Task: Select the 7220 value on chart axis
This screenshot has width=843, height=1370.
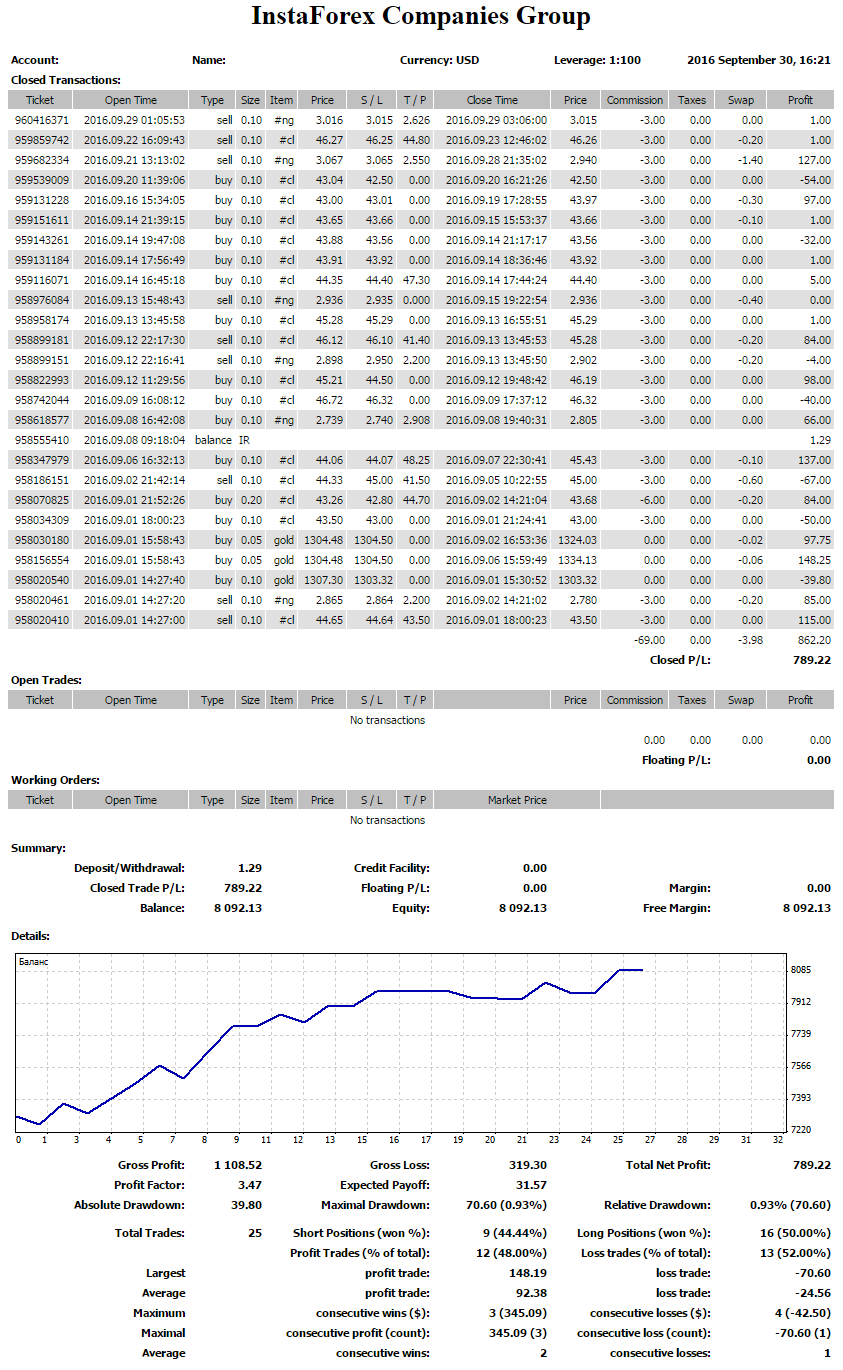Action: click(x=801, y=1130)
